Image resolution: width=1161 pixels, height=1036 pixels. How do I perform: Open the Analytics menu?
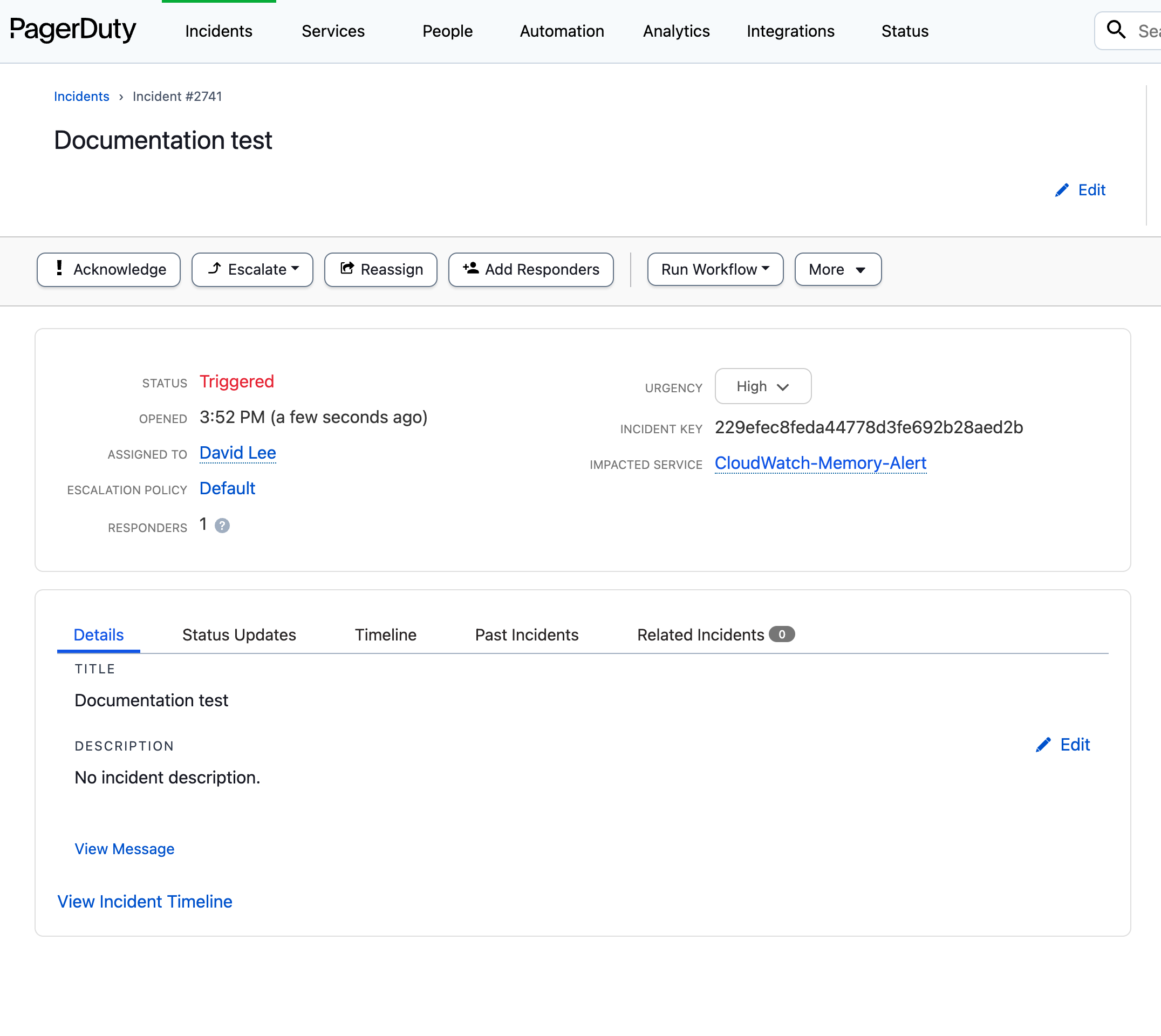point(676,31)
